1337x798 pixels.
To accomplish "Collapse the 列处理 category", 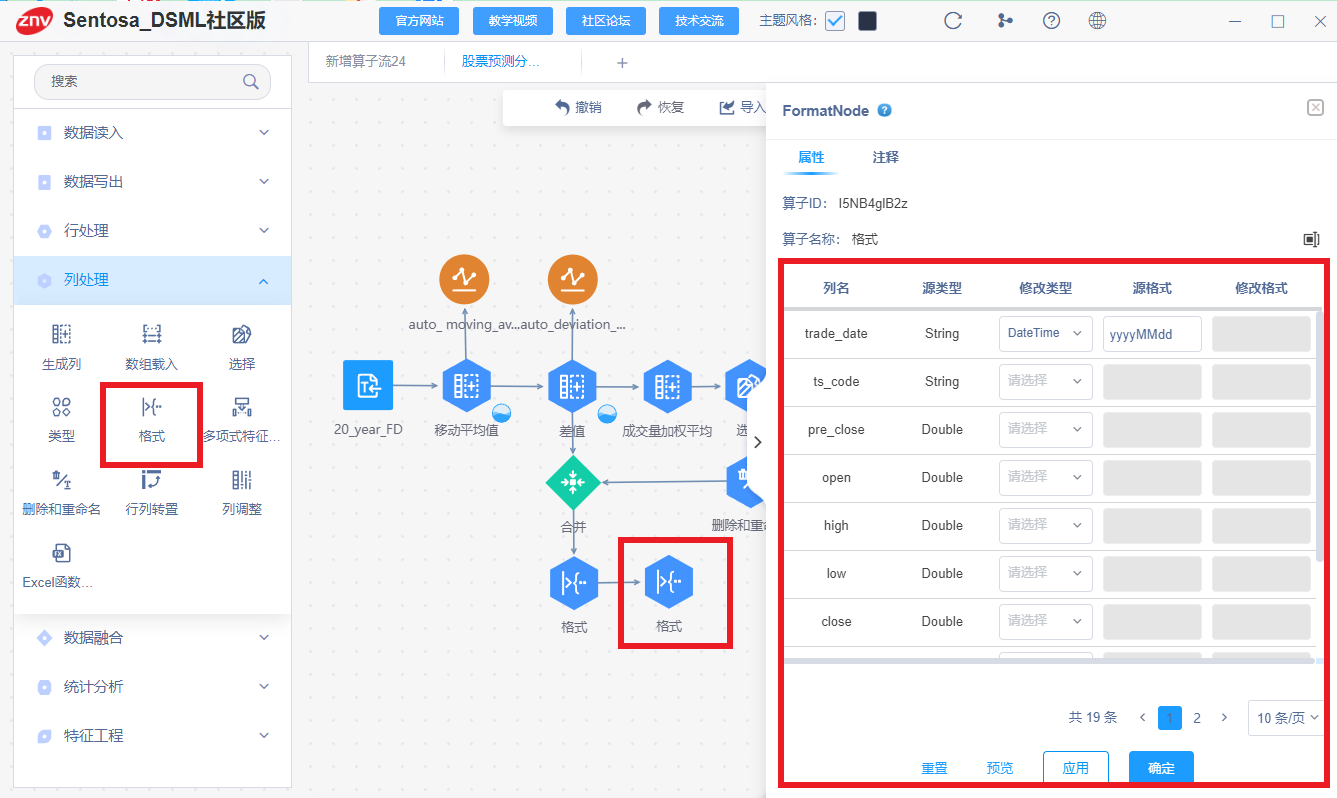I will click(x=153, y=280).
